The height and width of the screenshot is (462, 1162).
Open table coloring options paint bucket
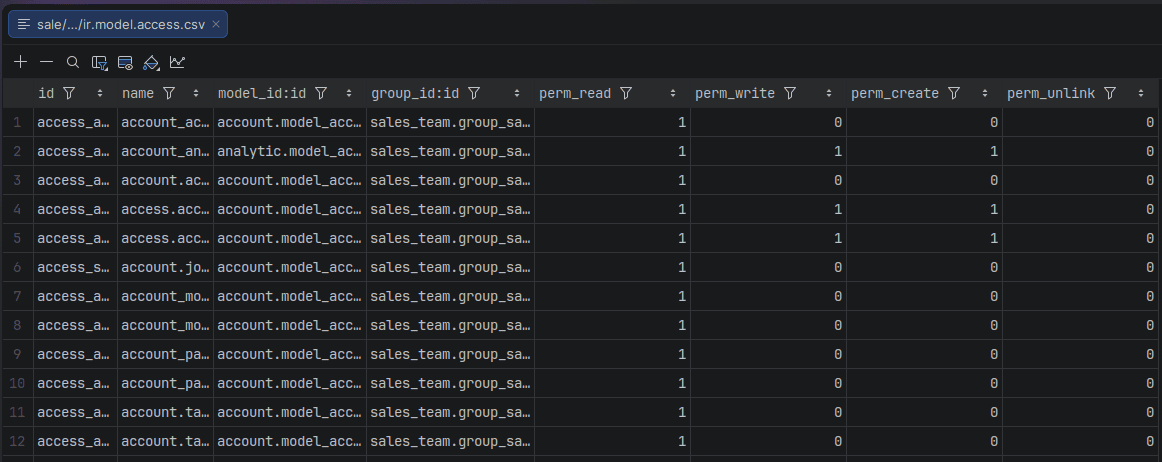tap(151, 62)
